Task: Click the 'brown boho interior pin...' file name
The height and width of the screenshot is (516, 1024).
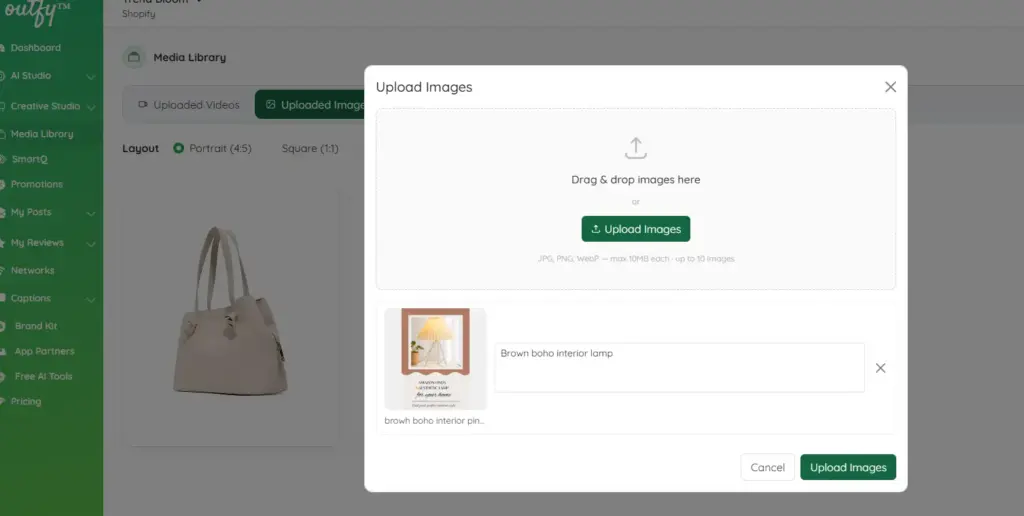Action: click(434, 421)
